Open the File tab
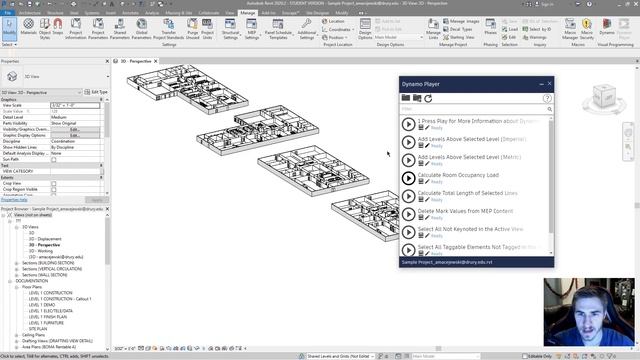This screenshot has width=640, height=360. [8, 13]
